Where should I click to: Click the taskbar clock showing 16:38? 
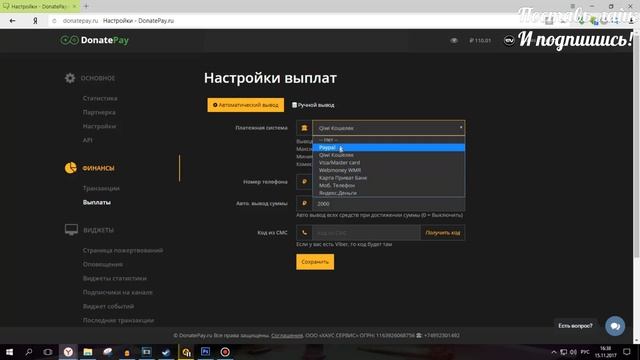tap(605, 352)
